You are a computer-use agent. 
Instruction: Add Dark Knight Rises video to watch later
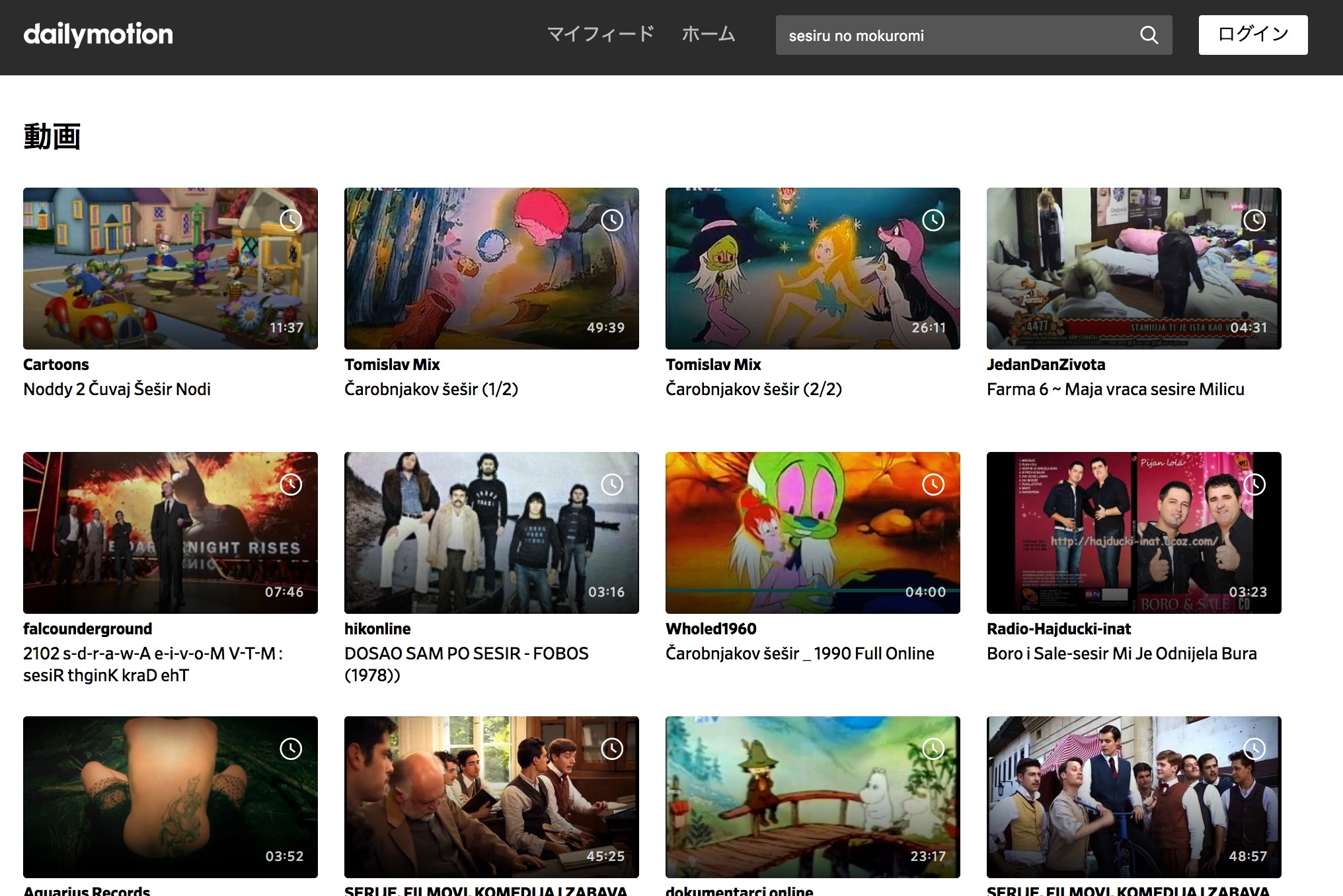pyautogui.click(x=291, y=484)
